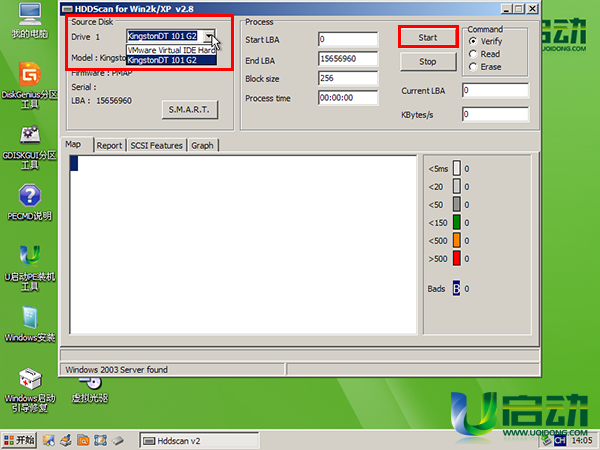Choose KingstonDT 101 G2 in dropdown list
The height and width of the screenshot is (450, 600).
click(171, 60)
